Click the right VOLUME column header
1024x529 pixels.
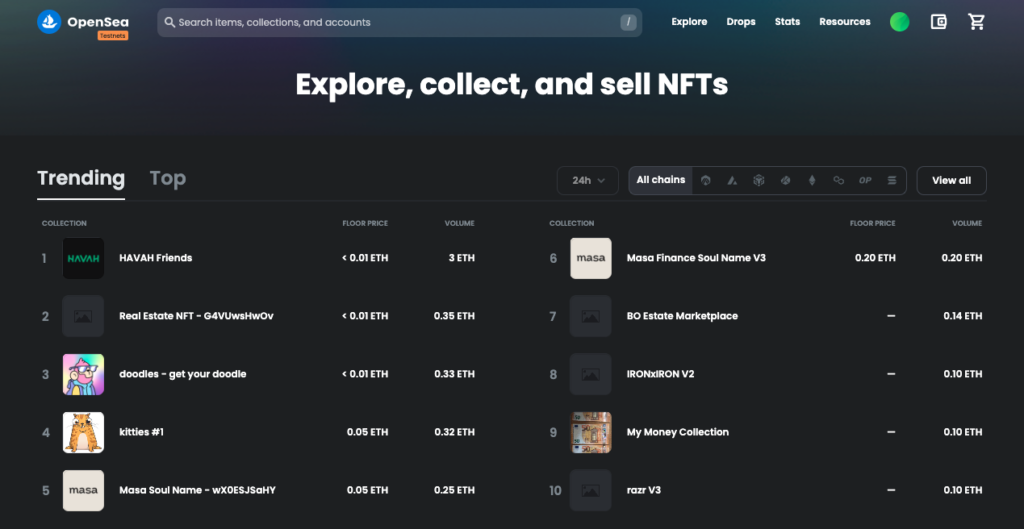point(967,223)
